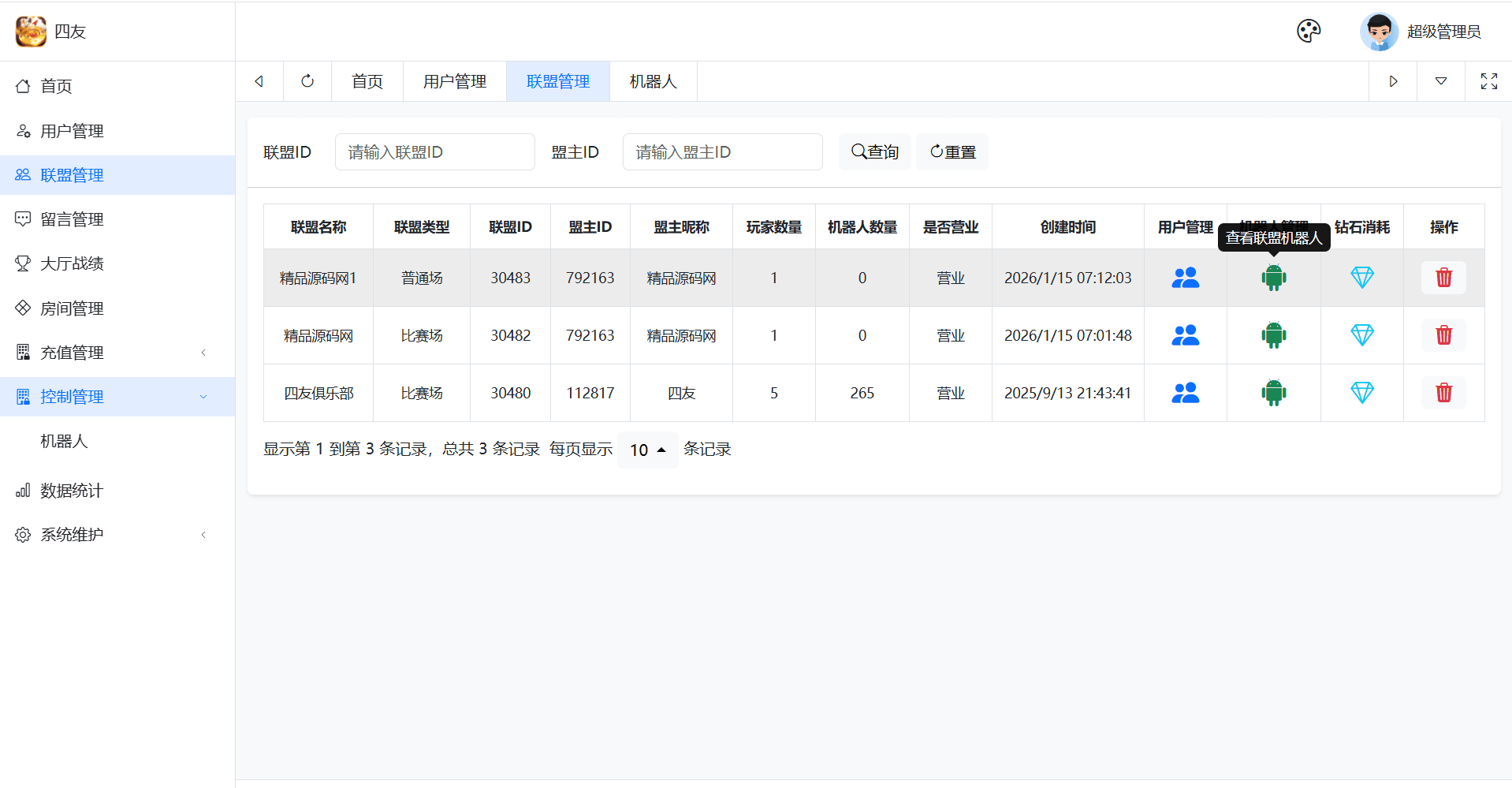Change the per-page record count from 10
Viewport: 1512px width, 788px height.
coord(646,449)
